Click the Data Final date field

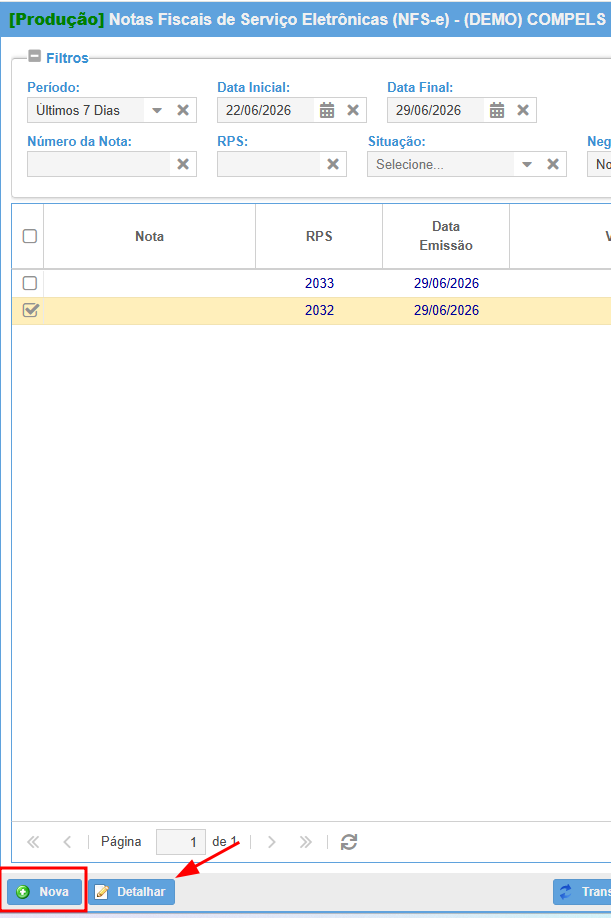point(435,110)
